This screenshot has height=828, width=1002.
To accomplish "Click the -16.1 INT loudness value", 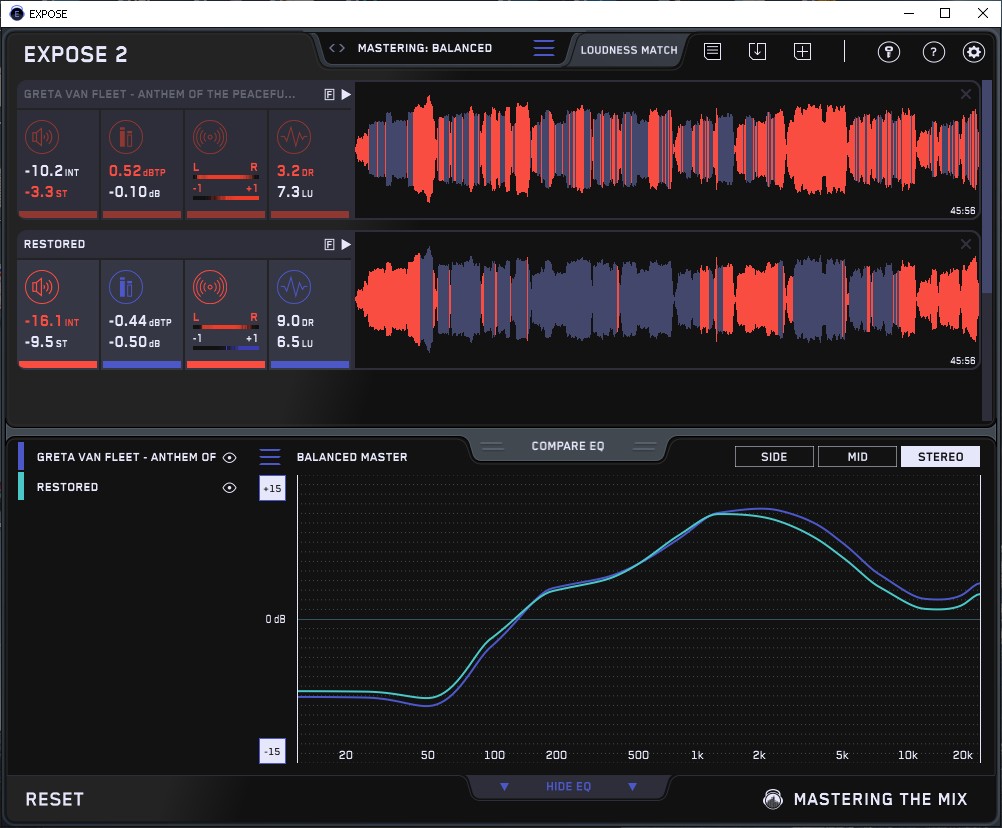I will click(52, 321).
